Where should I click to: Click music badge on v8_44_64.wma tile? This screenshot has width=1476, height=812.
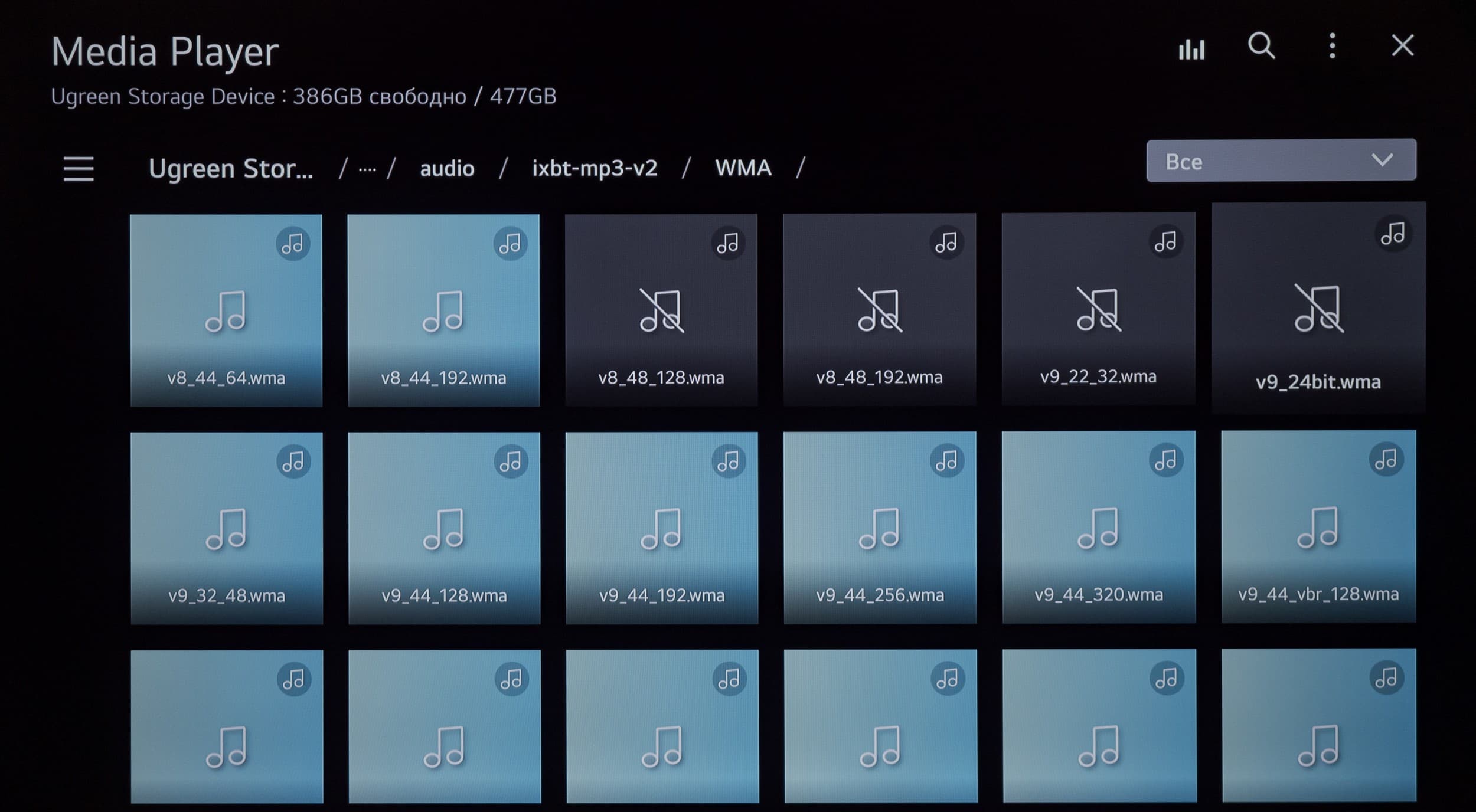coord(293,243)
